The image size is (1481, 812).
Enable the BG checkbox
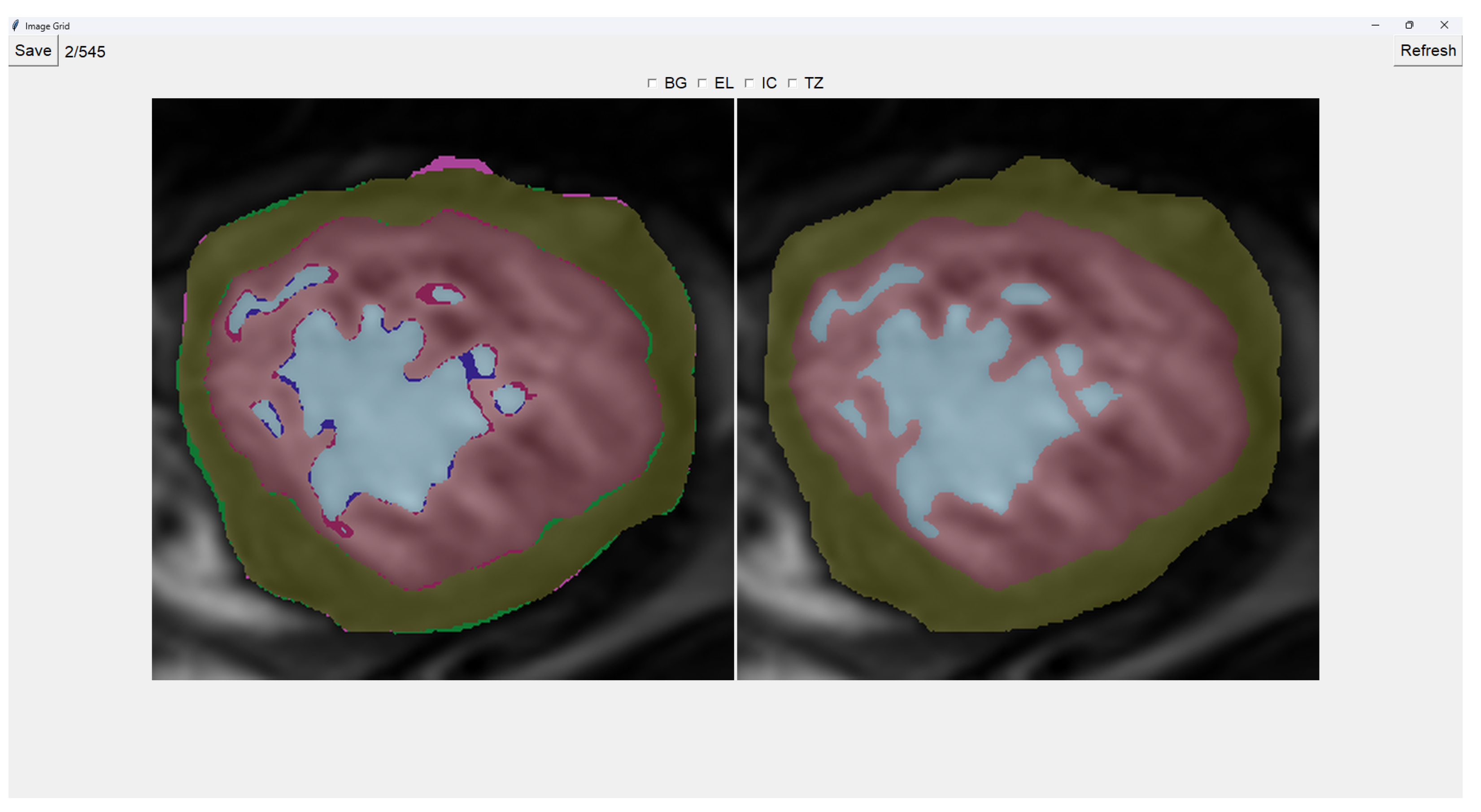(652, 83)
